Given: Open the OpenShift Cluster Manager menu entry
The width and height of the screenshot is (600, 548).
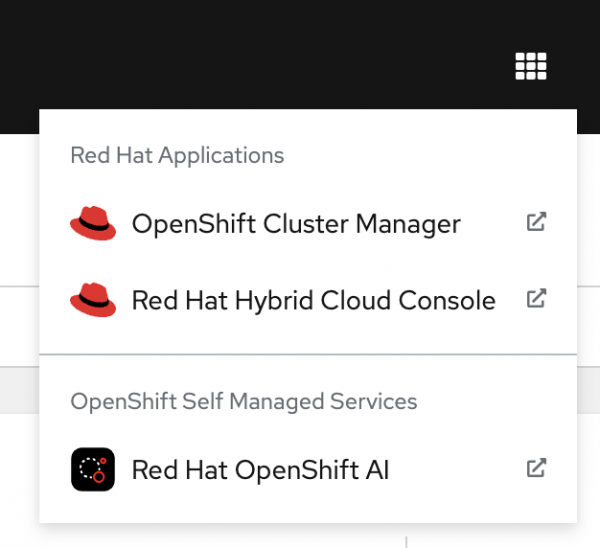Looking at the screenshot, I should [x=296, y=224].
